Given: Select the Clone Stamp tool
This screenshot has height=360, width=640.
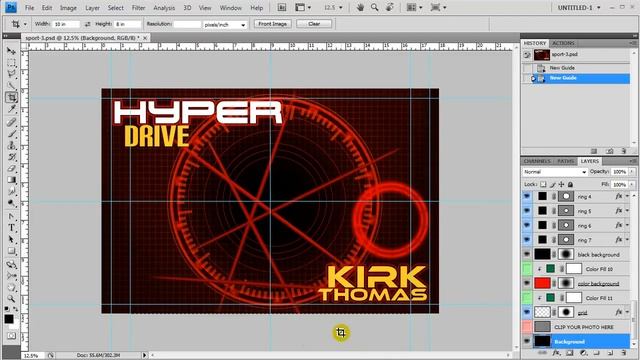Looking at the screenshot, I should [11, 145].
